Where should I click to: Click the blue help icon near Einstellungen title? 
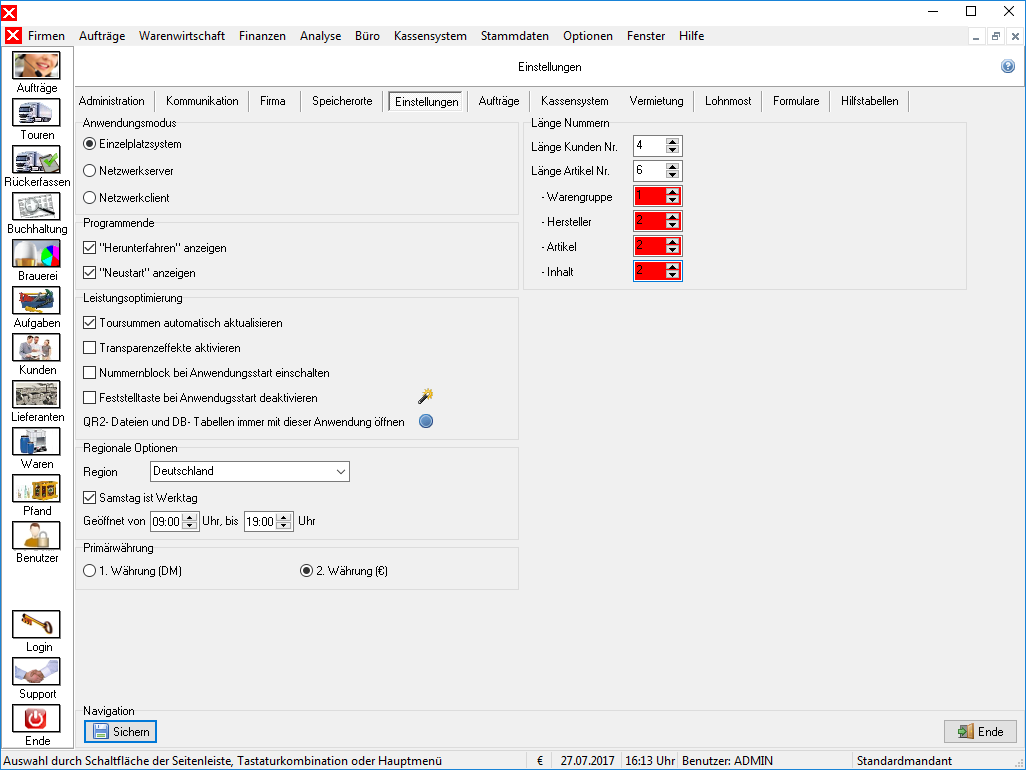pyautogui.click(x=1008, y=66)
